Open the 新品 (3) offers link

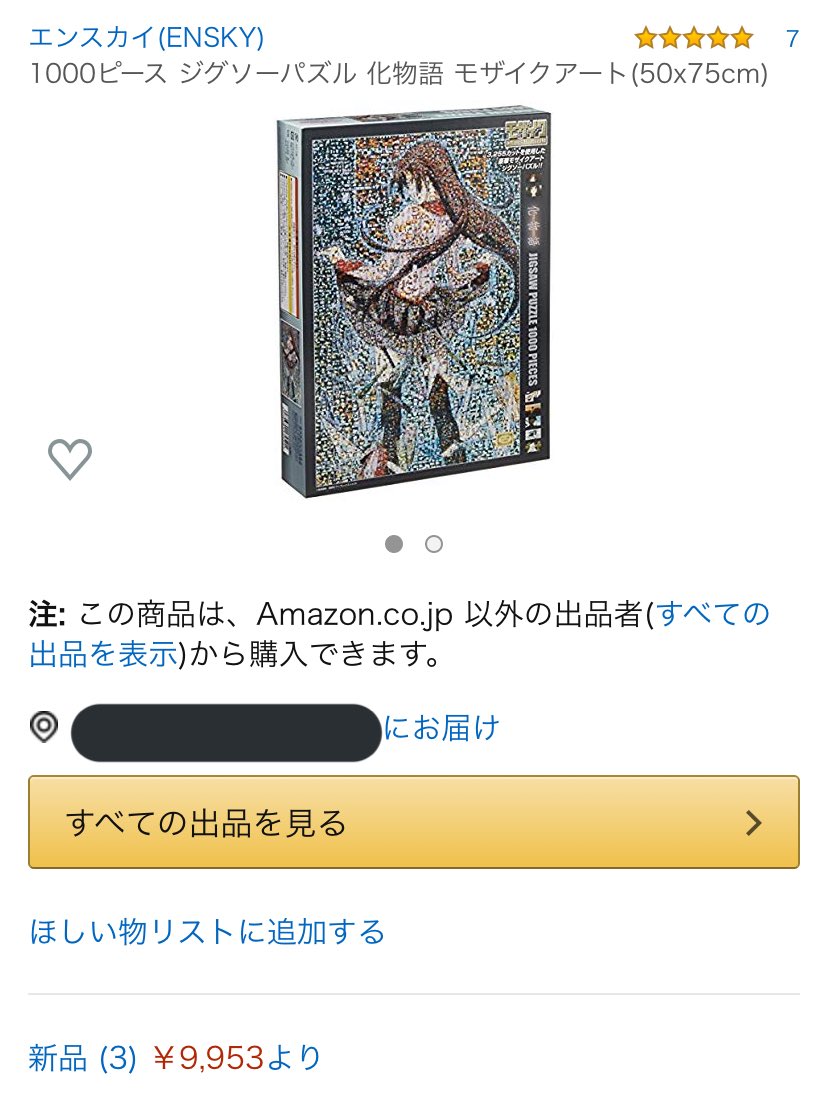point(82,1058)
